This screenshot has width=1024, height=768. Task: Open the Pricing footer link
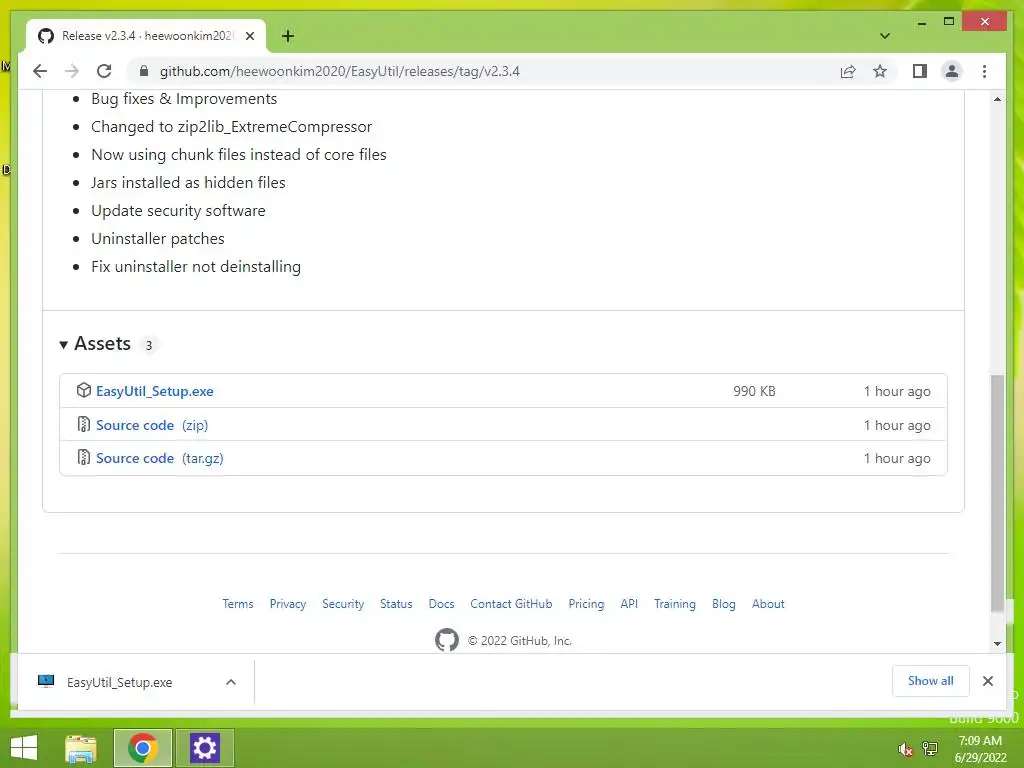(586, 604)
